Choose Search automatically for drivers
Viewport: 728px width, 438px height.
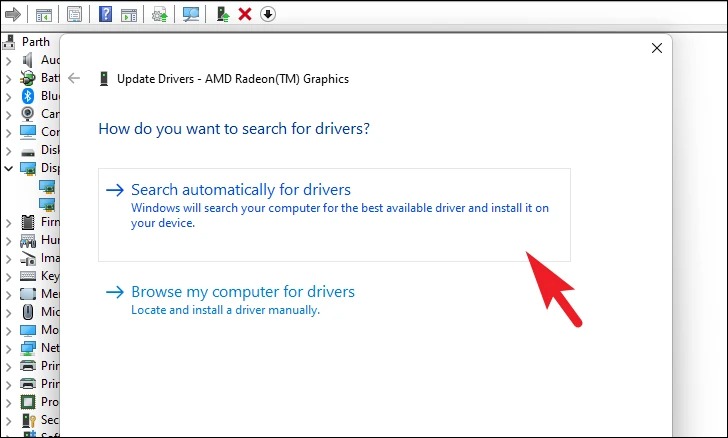pos(334,215)
